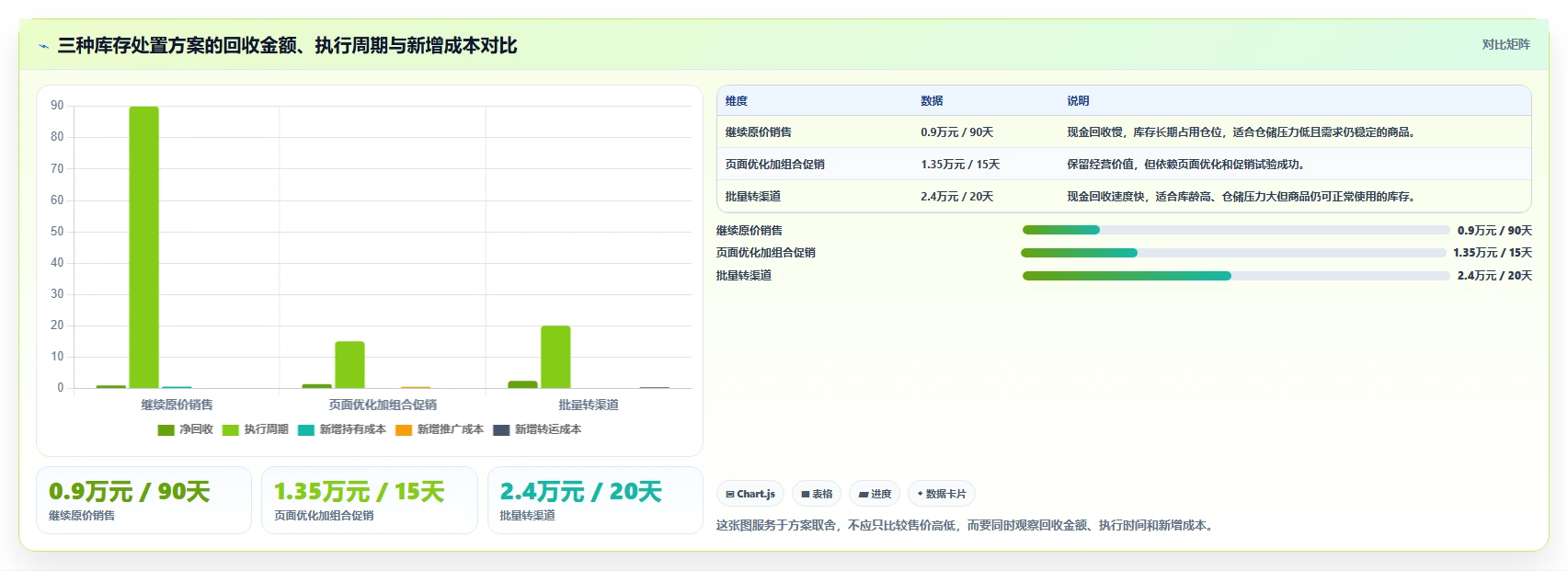The height and width of the screenshot is (571, 1568).
Task: Click the 继续原价销售 progress bar
Action: [x=1236, y=230]
